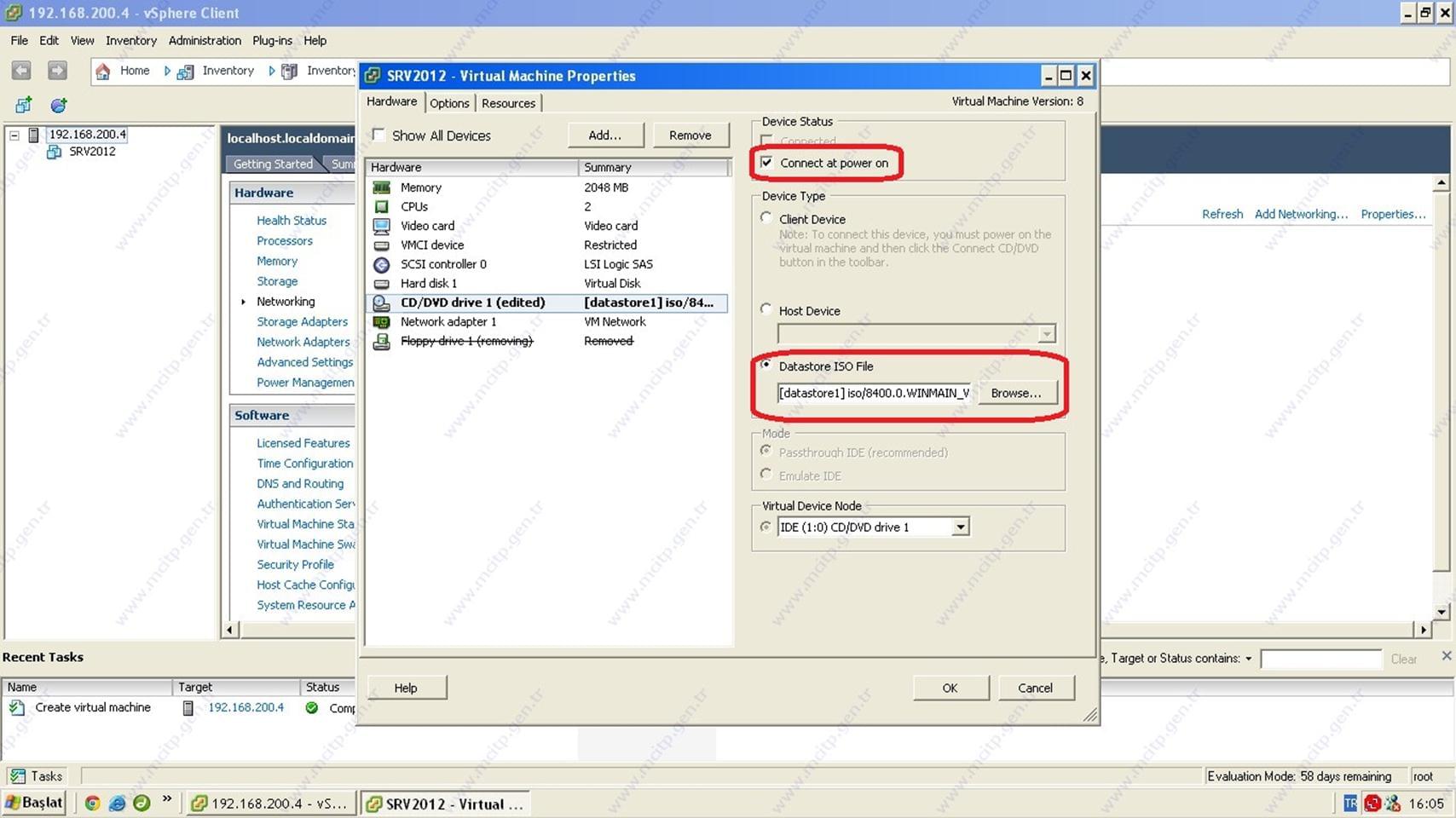Open the Administration menu
Viewport: 1456px width, 818px height.
[x=205, y=40]
